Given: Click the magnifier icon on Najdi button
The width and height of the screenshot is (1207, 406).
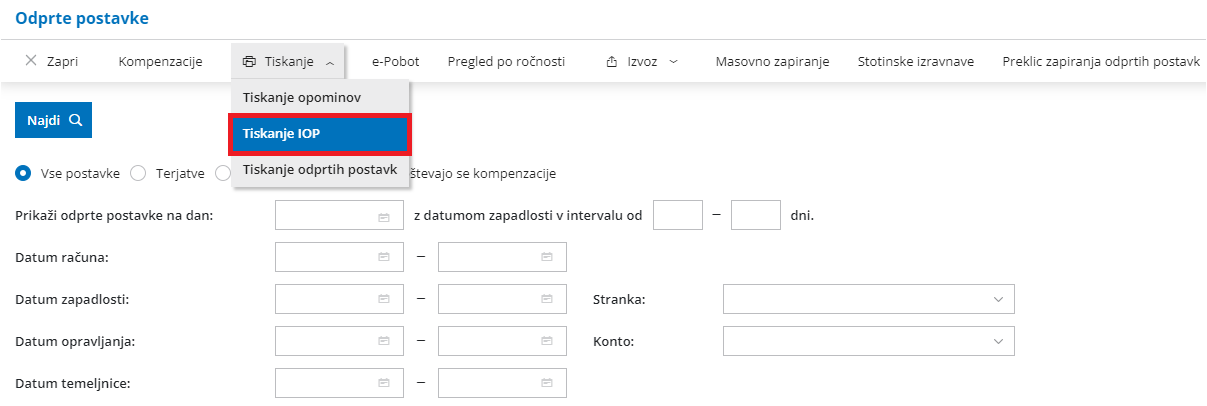Looking at the screenshot, I should click(74, 120).
